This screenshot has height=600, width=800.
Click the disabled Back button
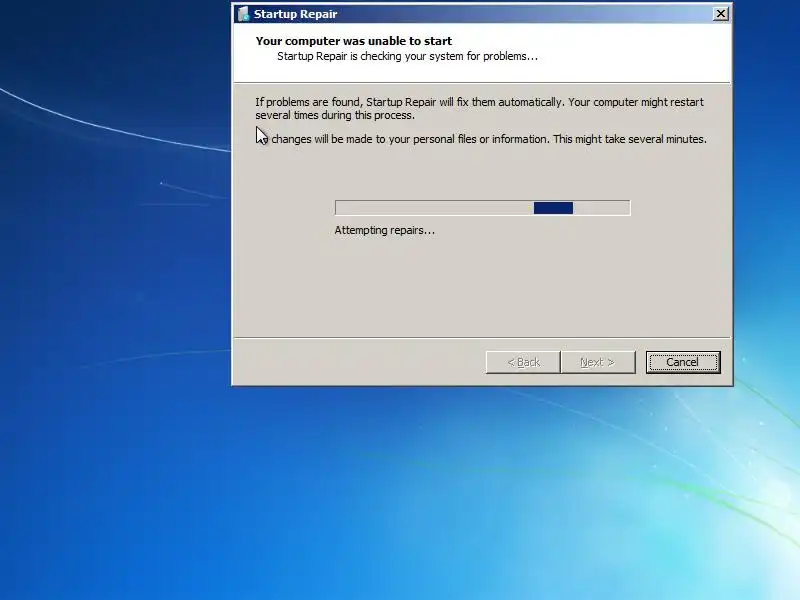(523, 362)
